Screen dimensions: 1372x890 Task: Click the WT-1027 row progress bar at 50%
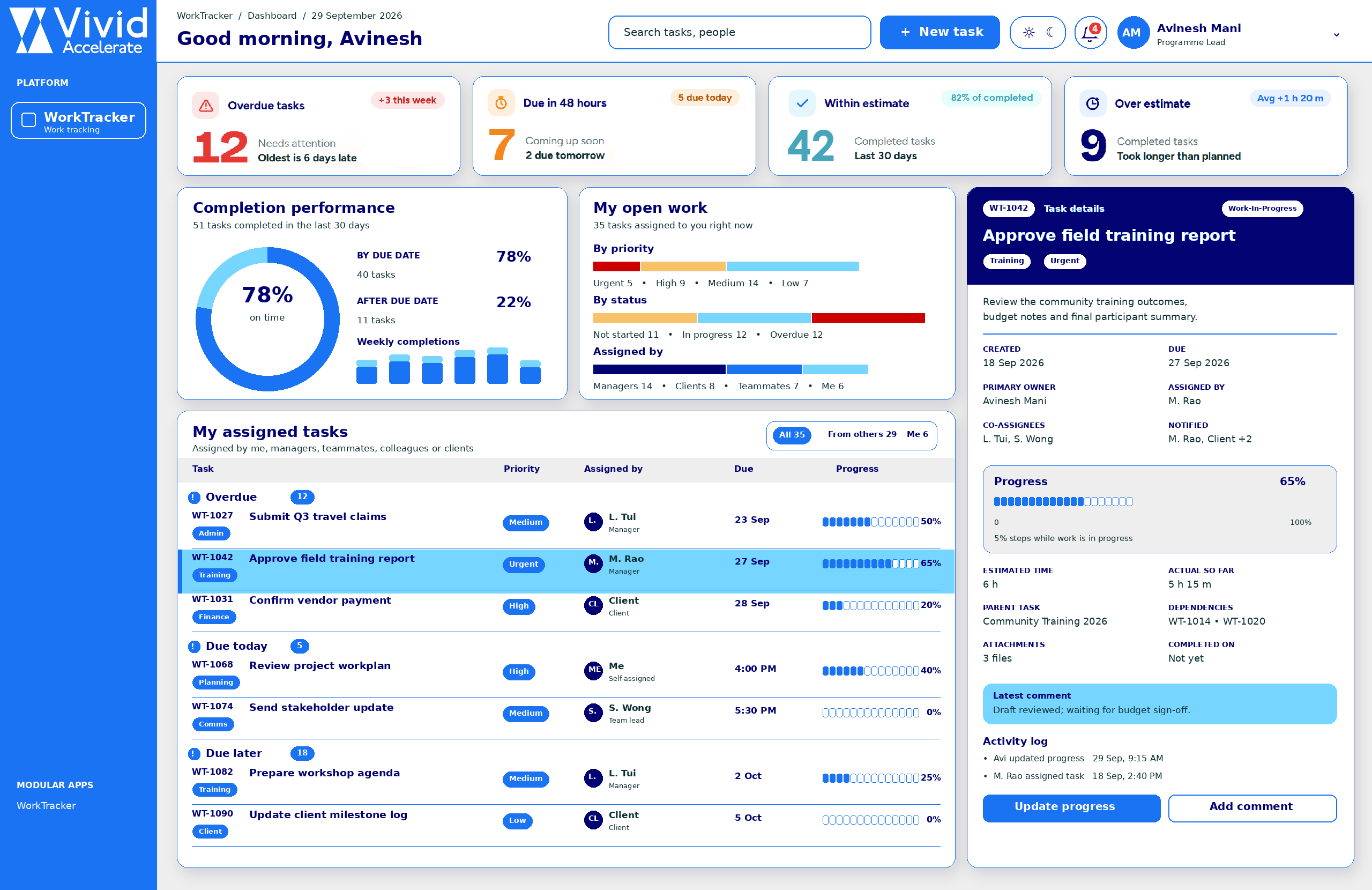(x=870, y=522)
